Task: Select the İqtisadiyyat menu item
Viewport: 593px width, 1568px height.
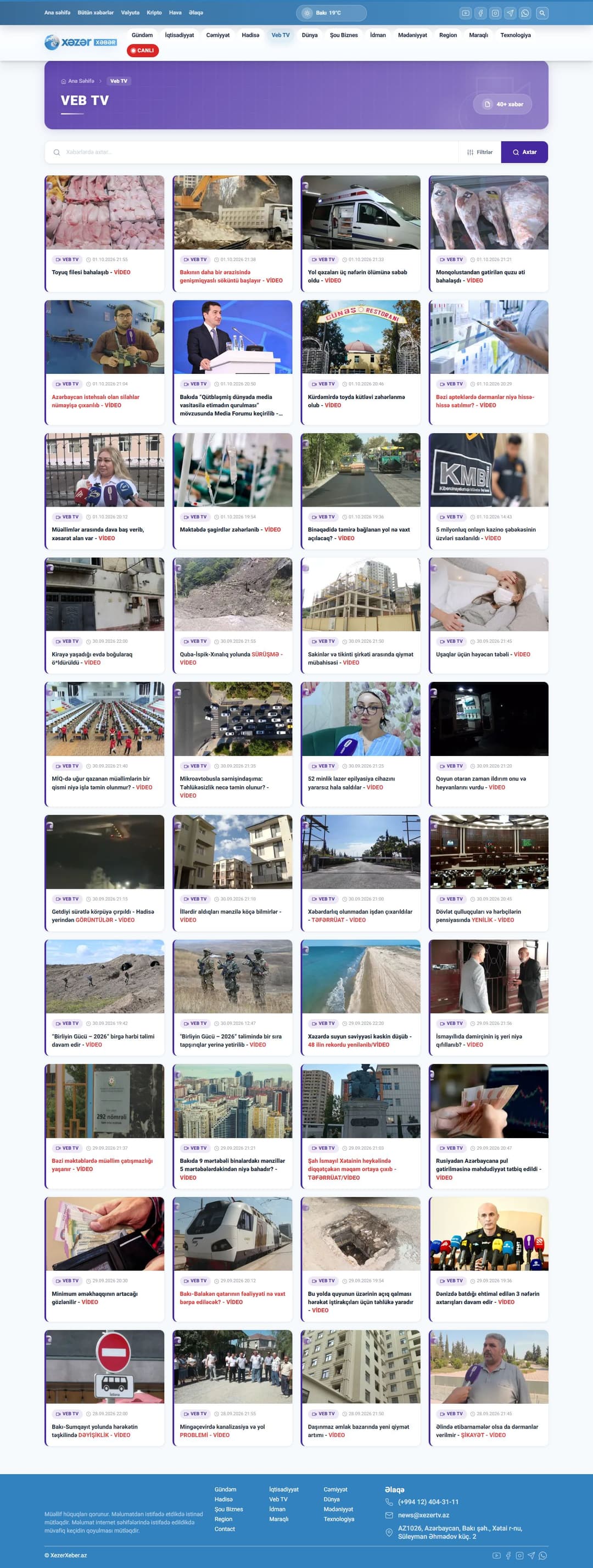Action: coord(180,35)
